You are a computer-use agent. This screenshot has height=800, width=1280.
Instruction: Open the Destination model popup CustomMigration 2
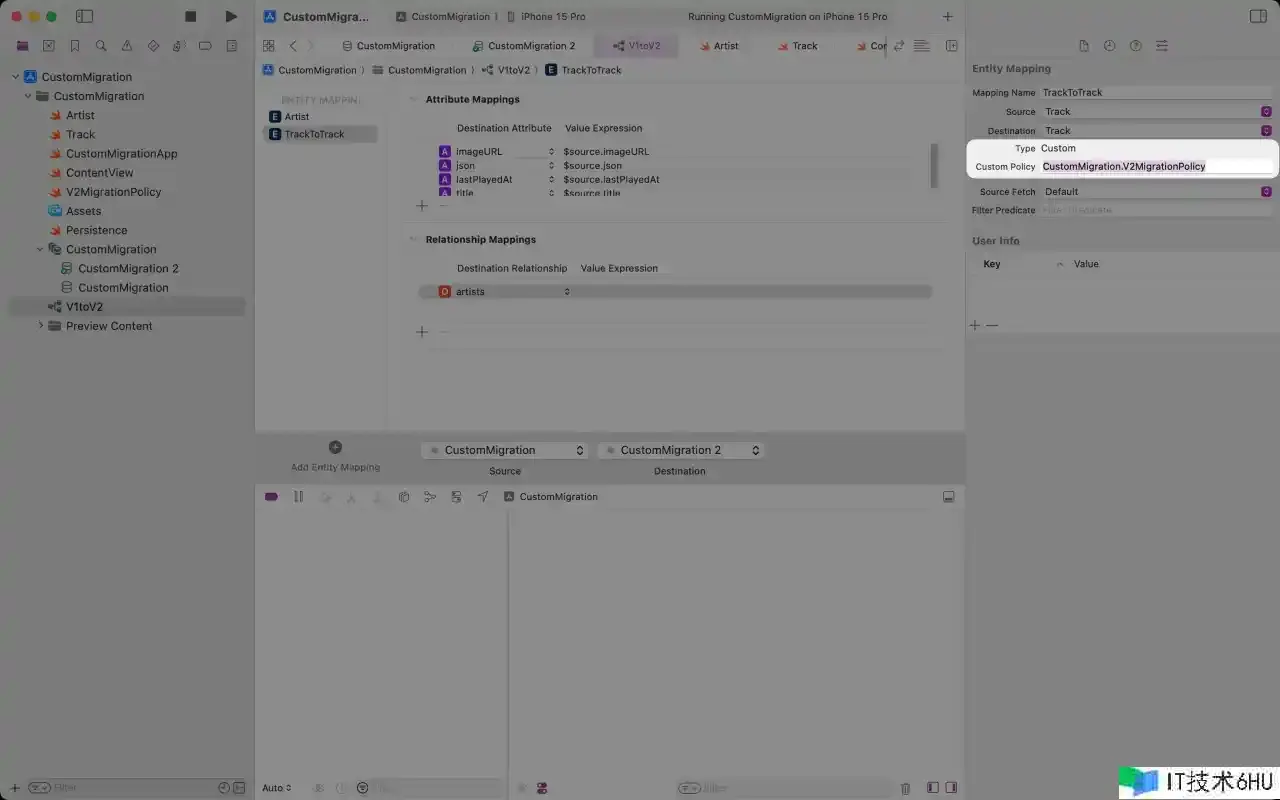point(680,450)
